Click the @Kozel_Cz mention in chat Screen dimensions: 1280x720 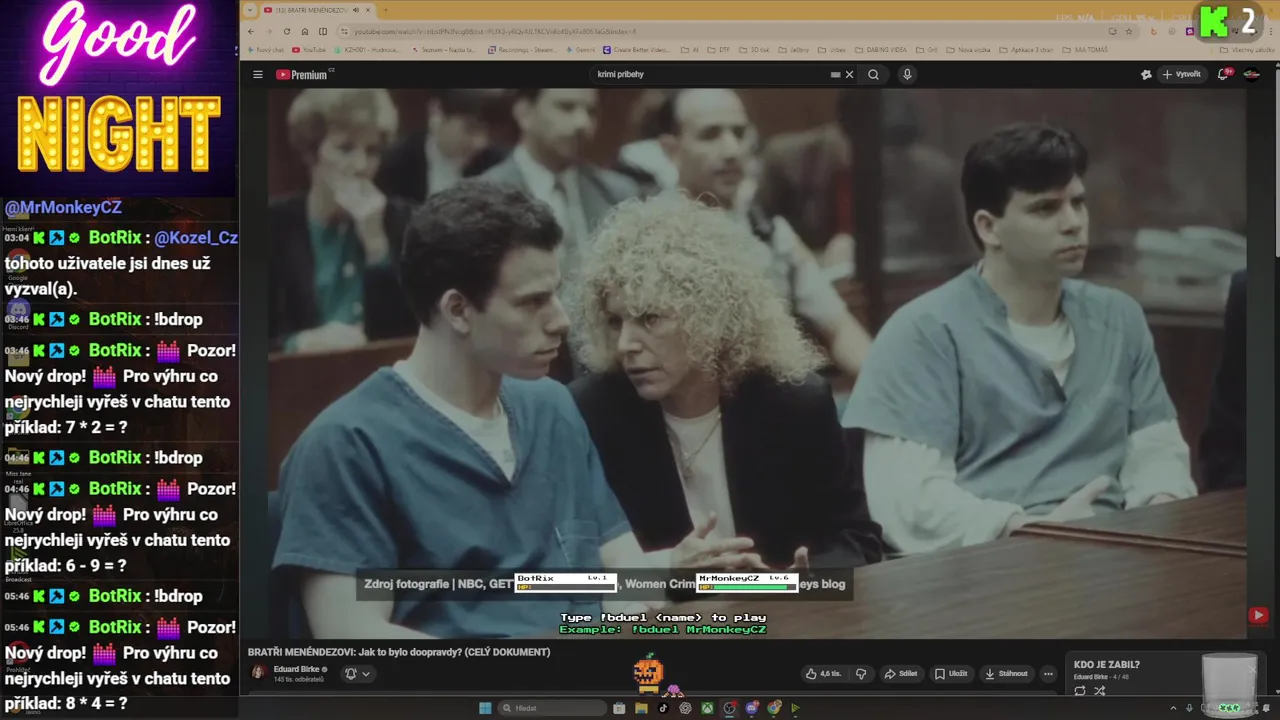point(196,238)
